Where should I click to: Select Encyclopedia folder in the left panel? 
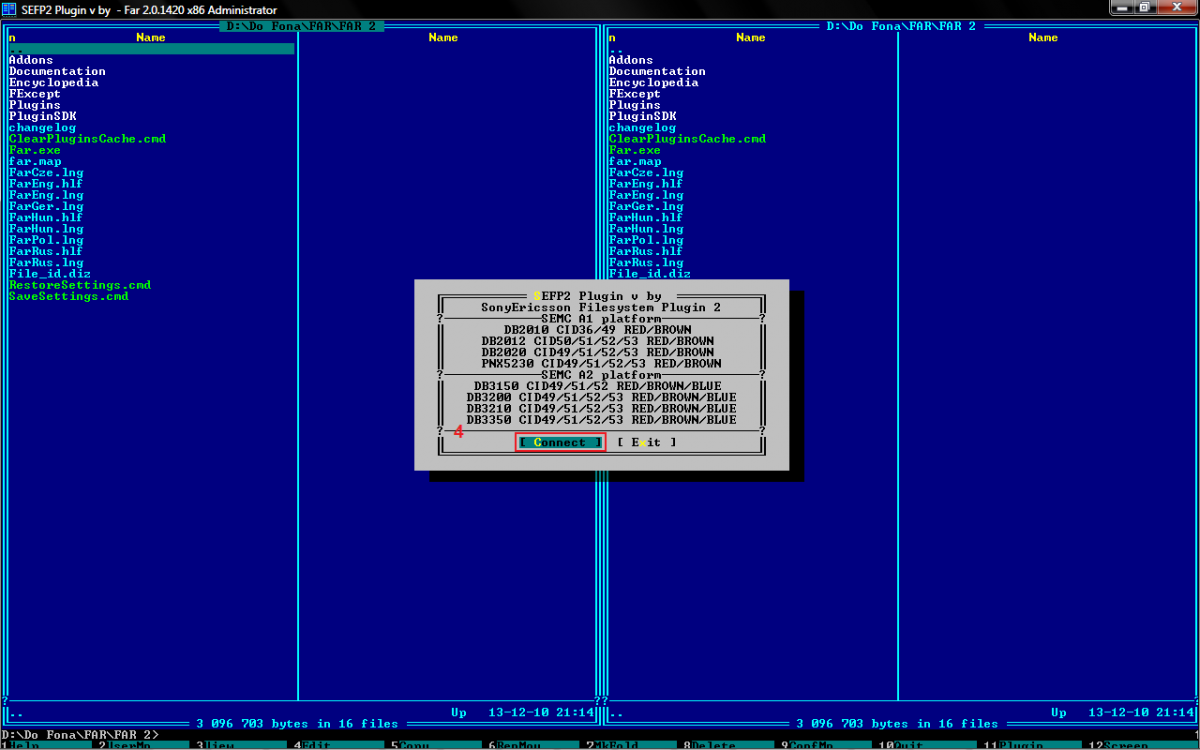click(x=53, y=82)
